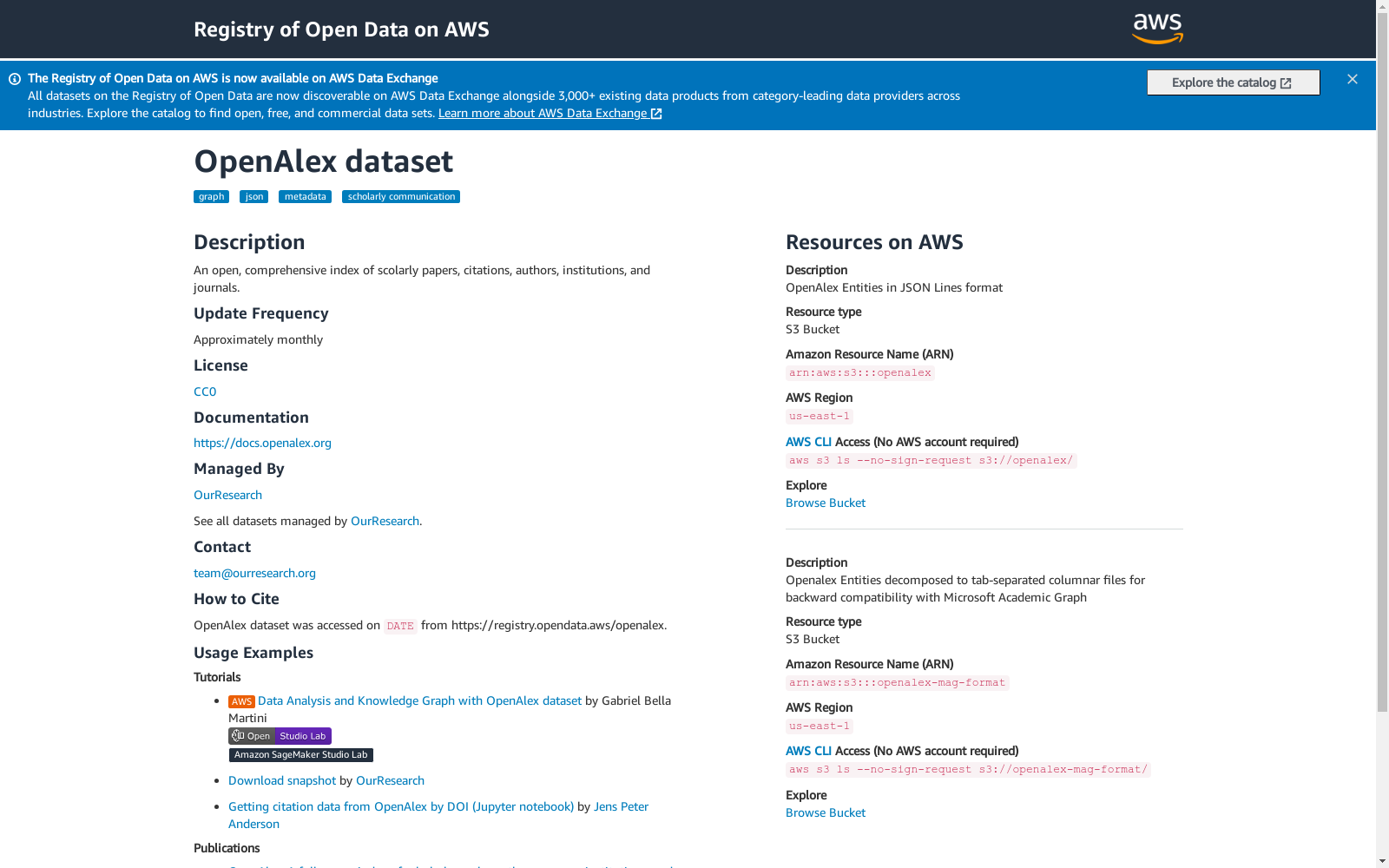1389x868 pixels.
Task: Click the Registry of Open Data on AWS title
Action: click(x=341, y=30)
